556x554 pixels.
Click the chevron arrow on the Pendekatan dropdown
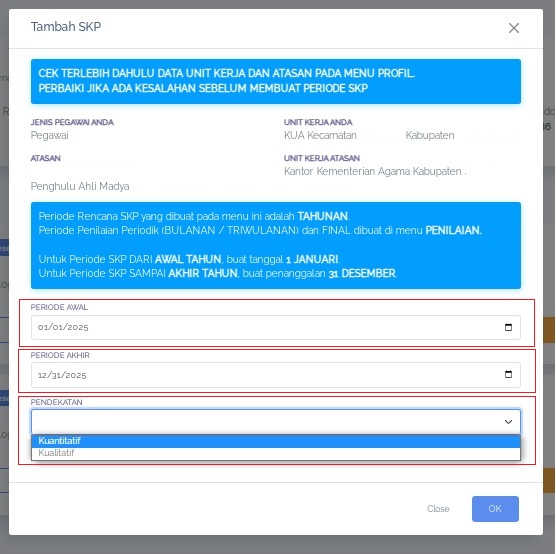(x=508, y=422)
